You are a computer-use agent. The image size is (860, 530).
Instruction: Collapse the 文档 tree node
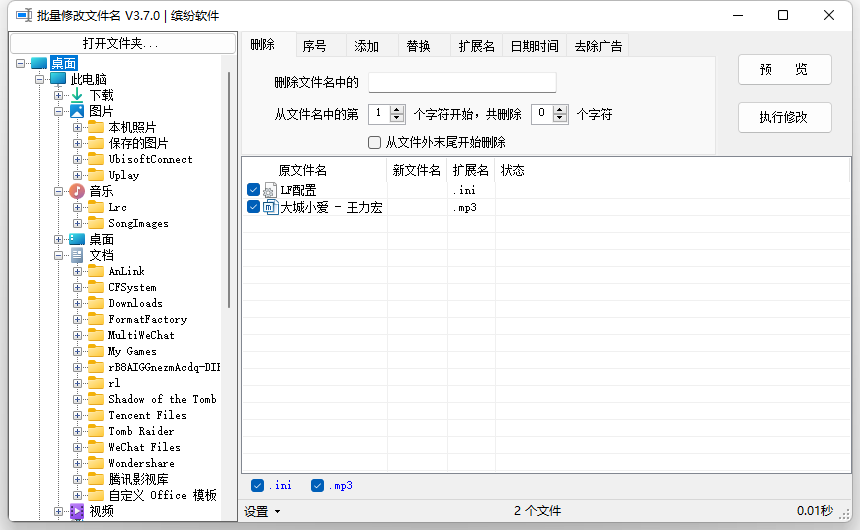coord(58,256)
